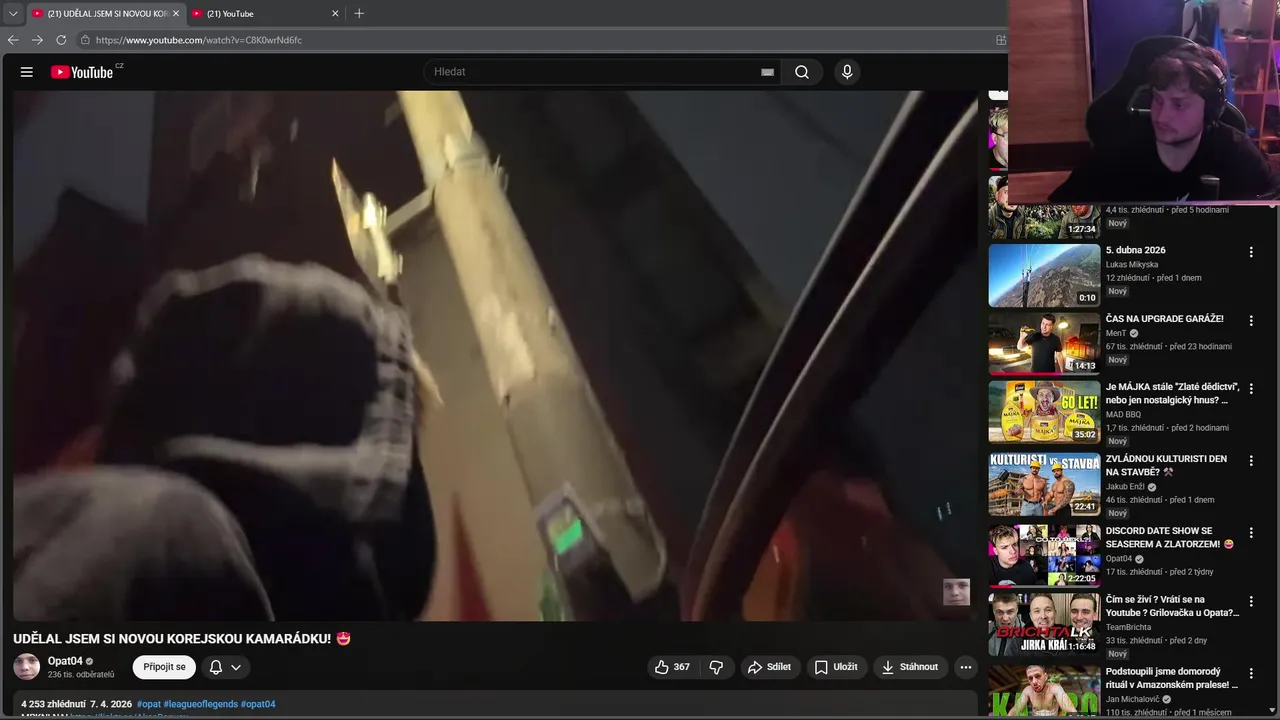This screenshot has height=720, width=1280.
Task: Join the channel with Připojit se
Action: pos(164,667)
